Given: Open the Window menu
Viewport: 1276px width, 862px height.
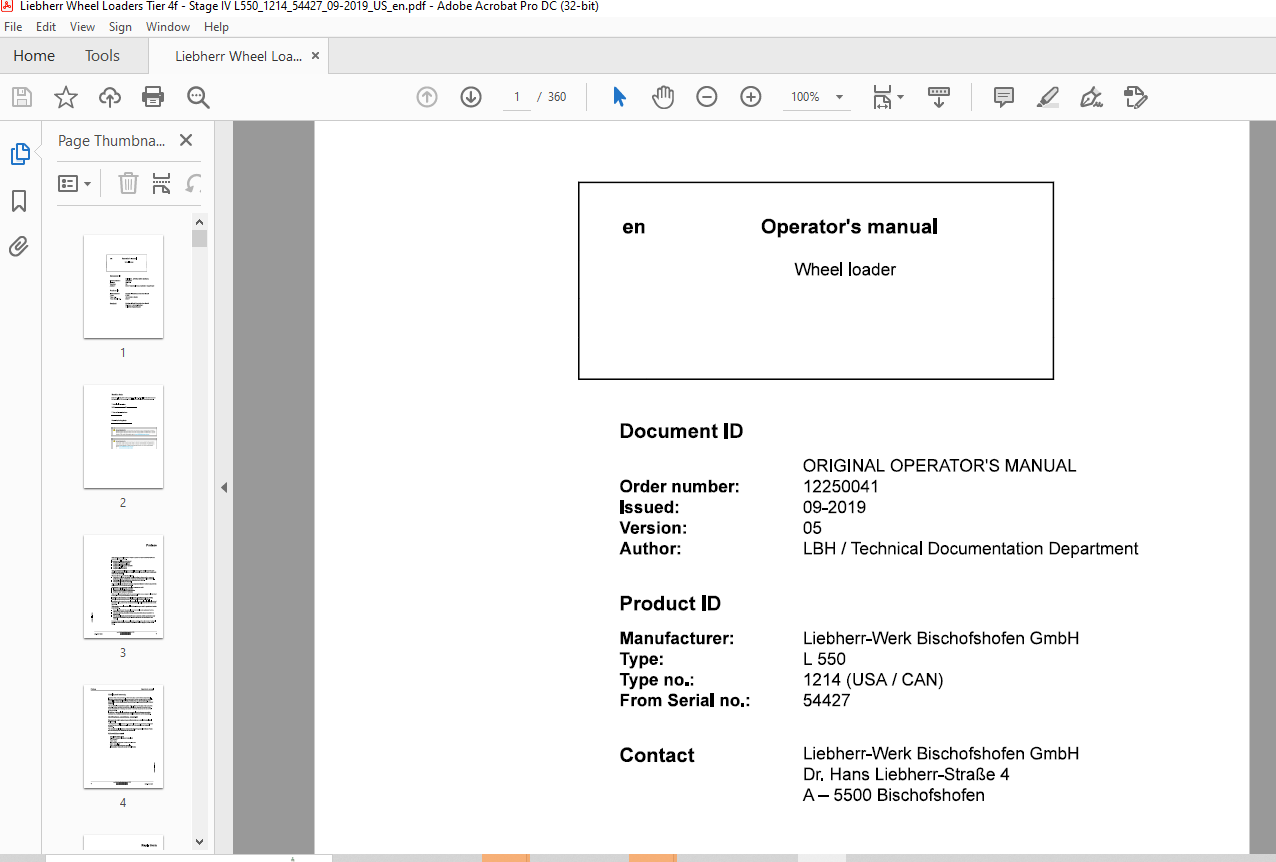Looking at the screenshot, I should [168, 27].
